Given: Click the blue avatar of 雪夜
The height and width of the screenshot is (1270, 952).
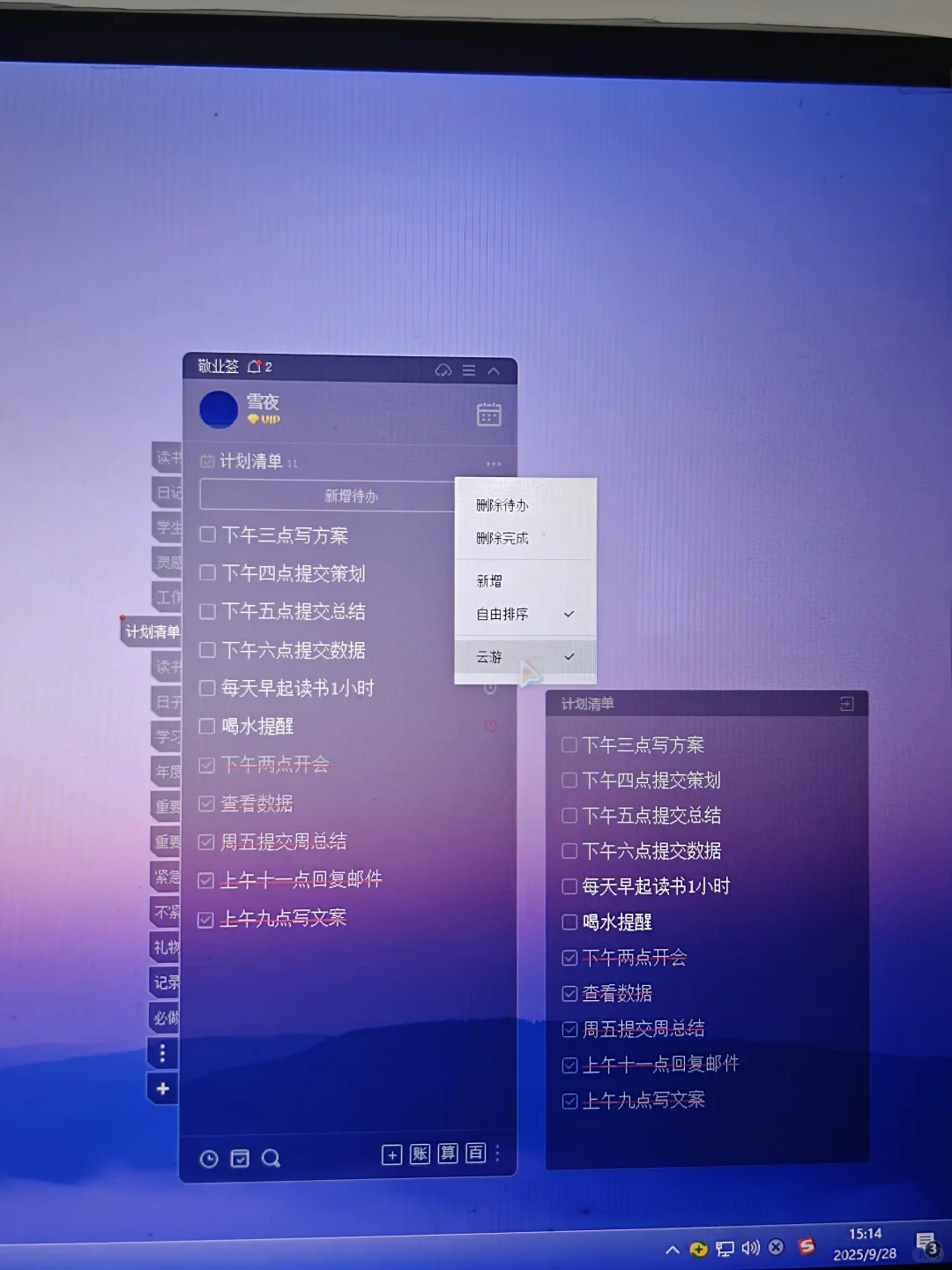Looking at the screenshot, I should [218, 409].
